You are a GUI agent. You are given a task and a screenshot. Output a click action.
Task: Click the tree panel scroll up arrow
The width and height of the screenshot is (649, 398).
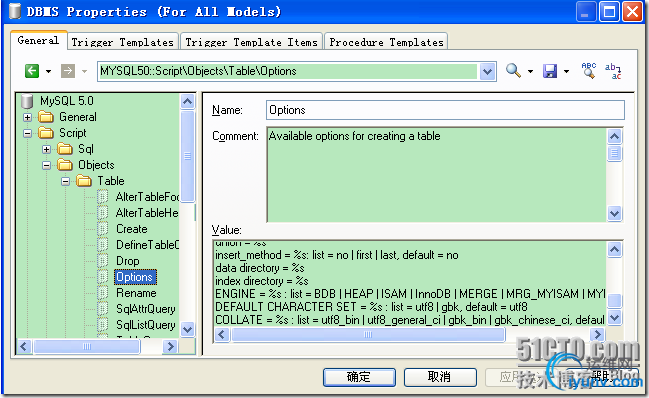(187, 101)
